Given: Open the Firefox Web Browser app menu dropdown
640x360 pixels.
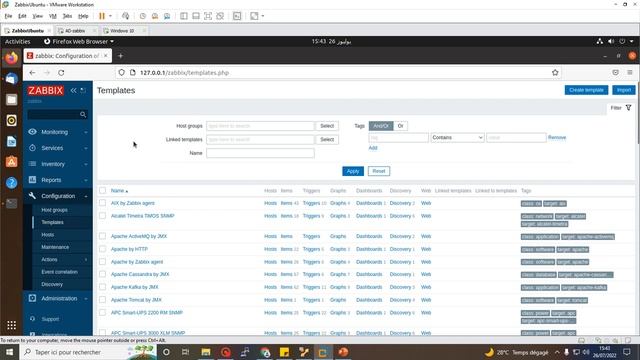Looking at the screenshot, I should (79, 41).
